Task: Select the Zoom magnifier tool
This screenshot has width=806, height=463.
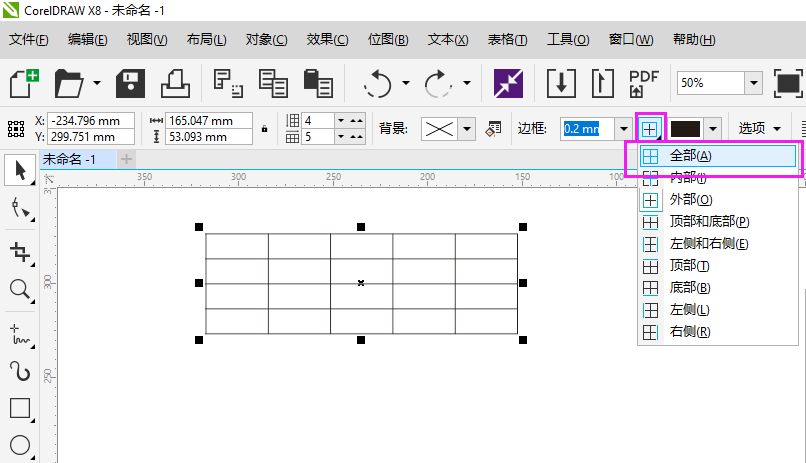Action: [x=19, y=290]
